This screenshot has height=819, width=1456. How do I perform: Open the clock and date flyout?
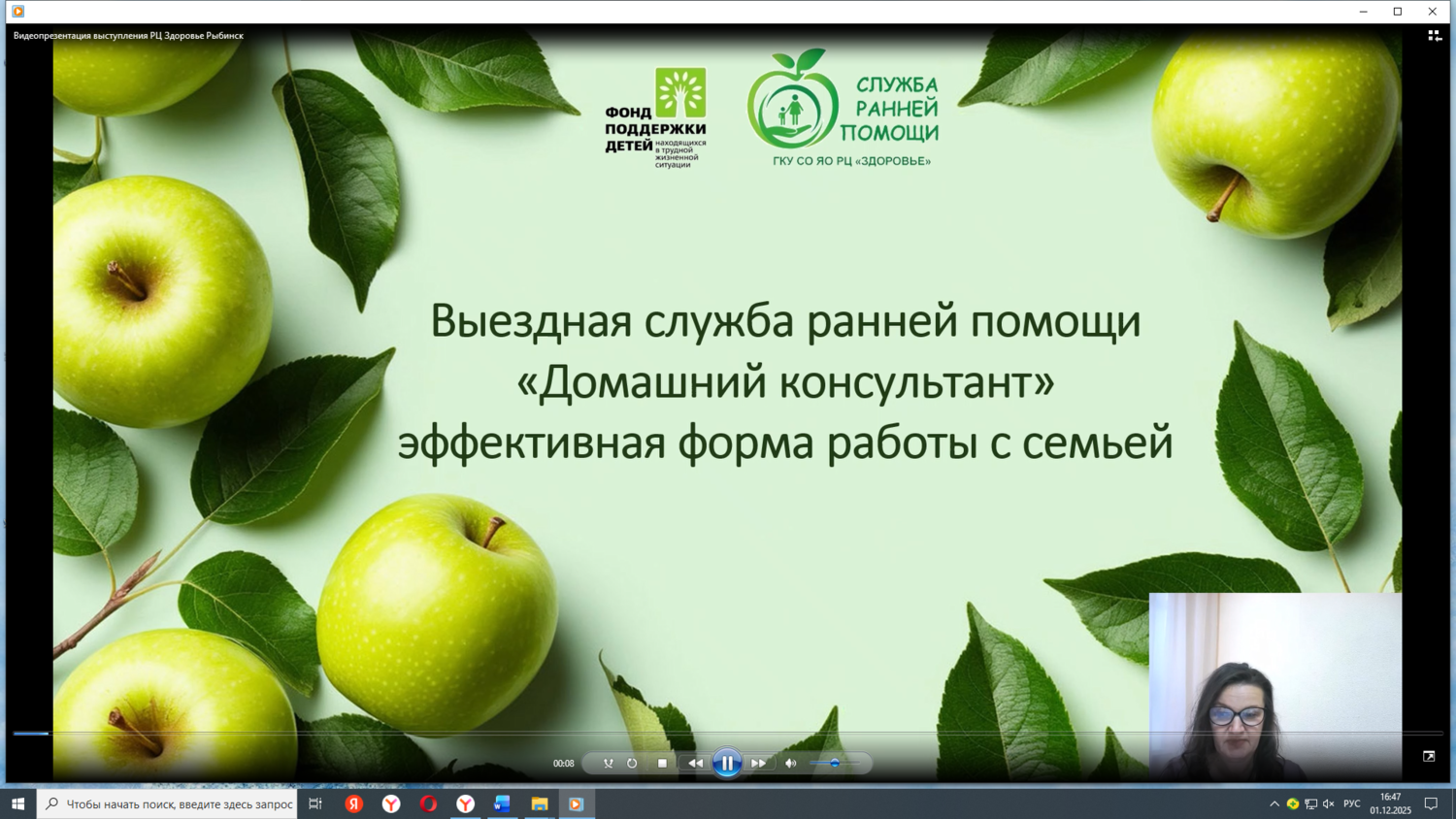(1390, 803)
